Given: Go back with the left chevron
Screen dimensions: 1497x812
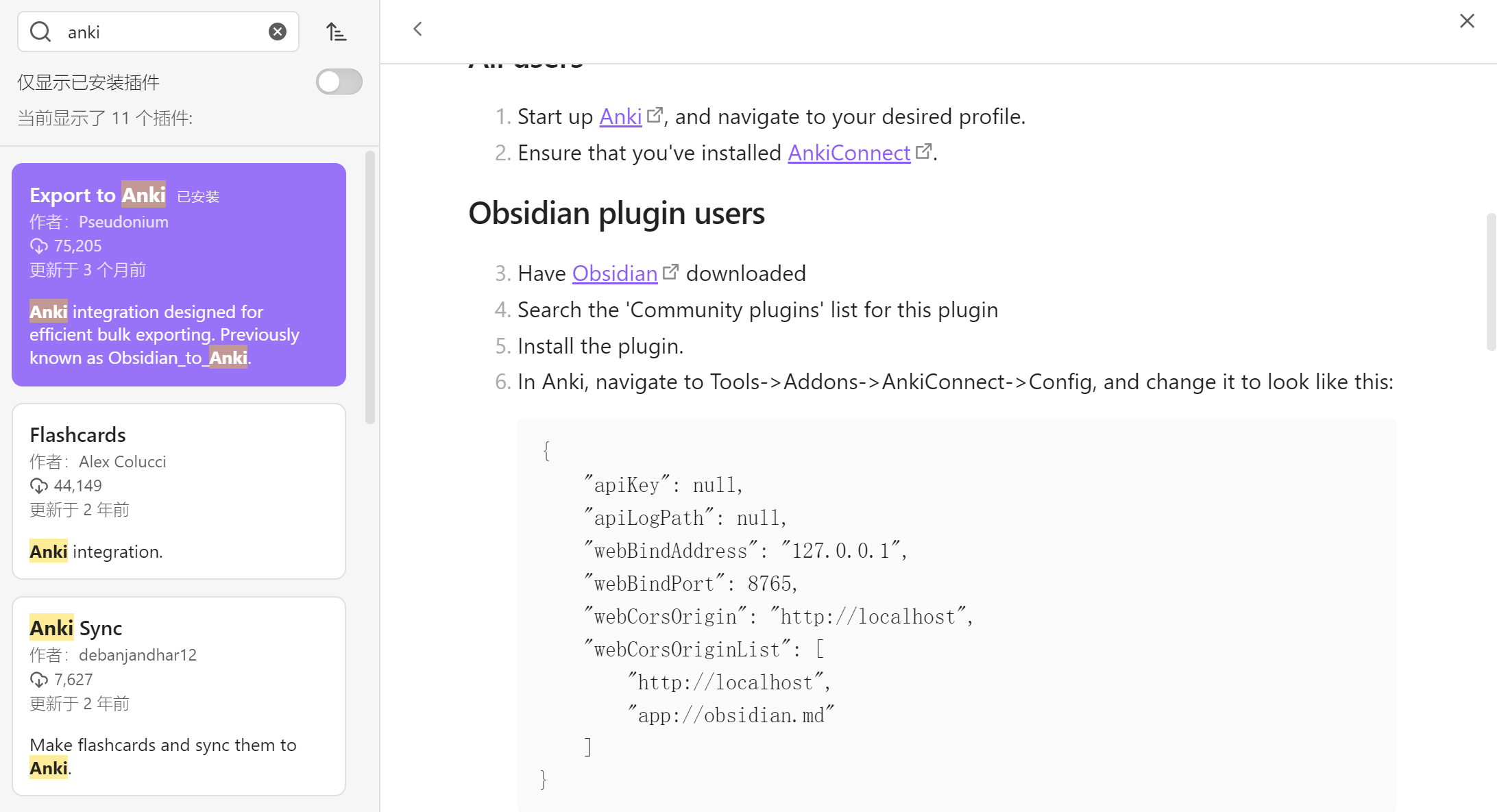Looking at the screenshot, I should tap(417, 29).
